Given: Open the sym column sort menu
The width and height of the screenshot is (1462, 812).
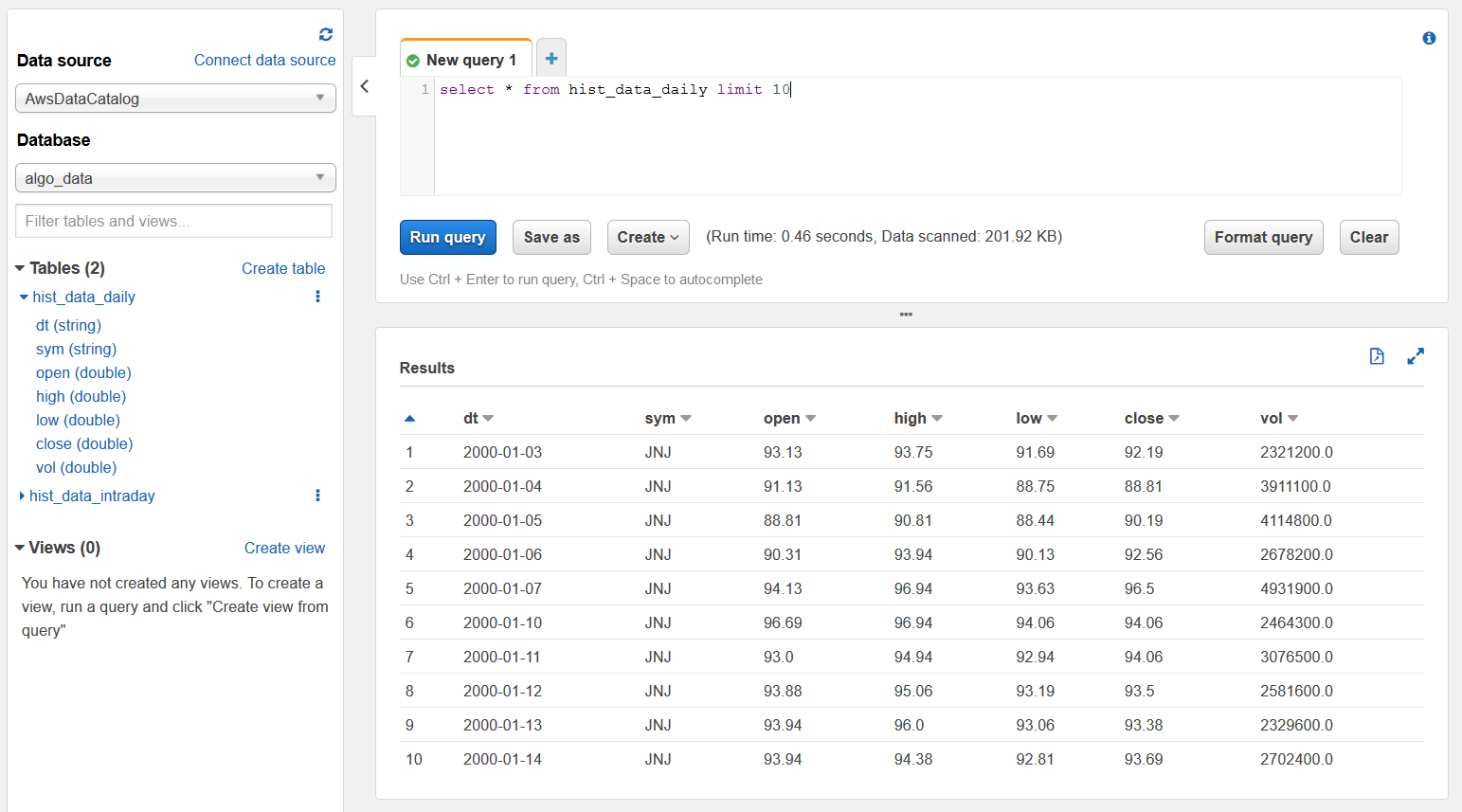Looking at the screenshot, I should click(x=686, y=419).
